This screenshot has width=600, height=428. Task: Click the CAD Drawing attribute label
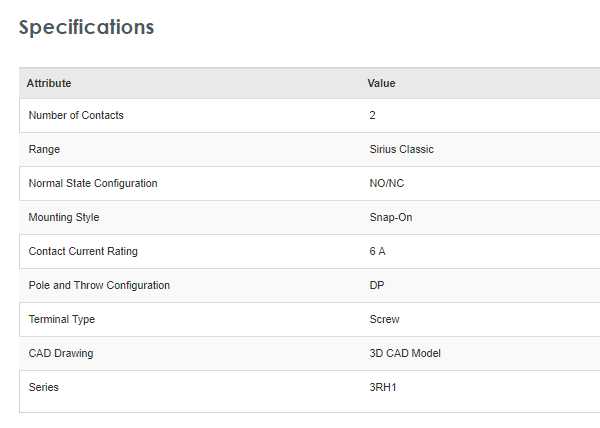point(61,353)
